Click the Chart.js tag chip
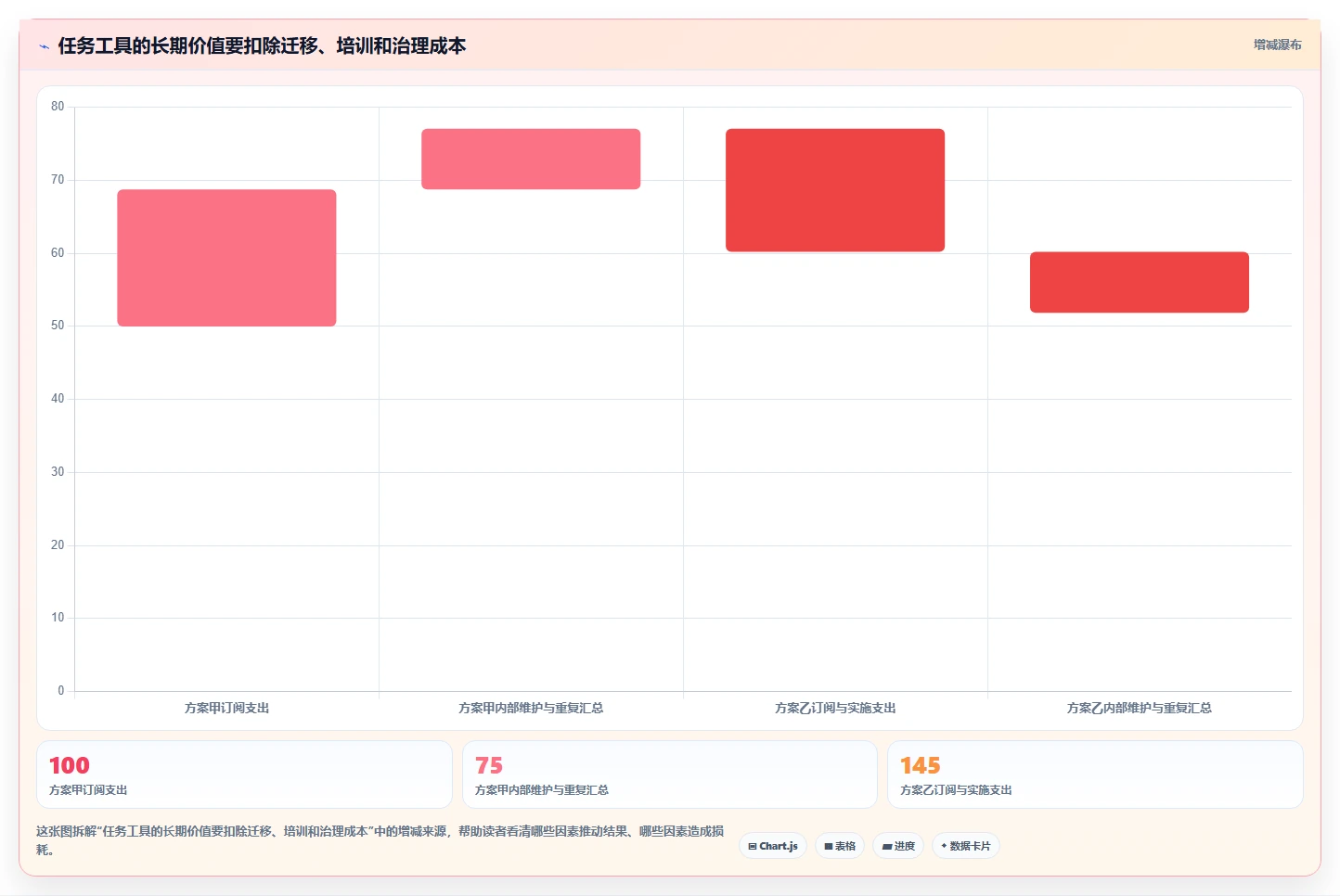 pos(773,846)
